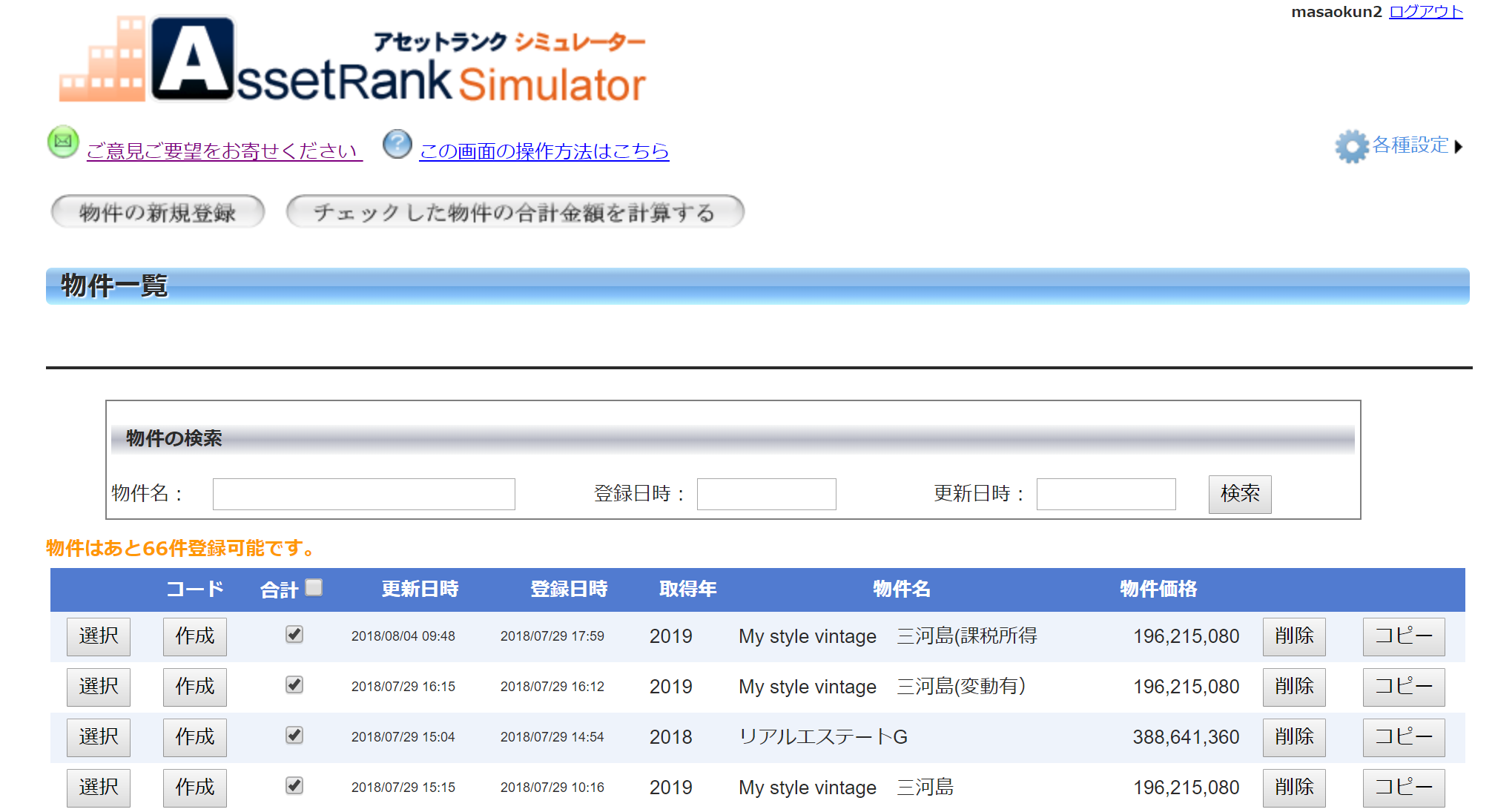Image resolution: width=1495 pixels, height=812 pixels.
Task: Click the ログアウト link
Action: [x=1425, y=12]
